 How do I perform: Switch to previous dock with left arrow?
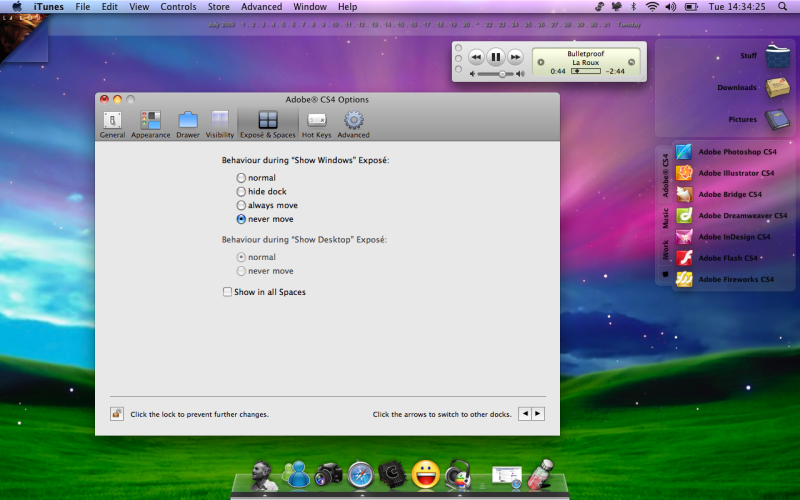coord(525,414)
